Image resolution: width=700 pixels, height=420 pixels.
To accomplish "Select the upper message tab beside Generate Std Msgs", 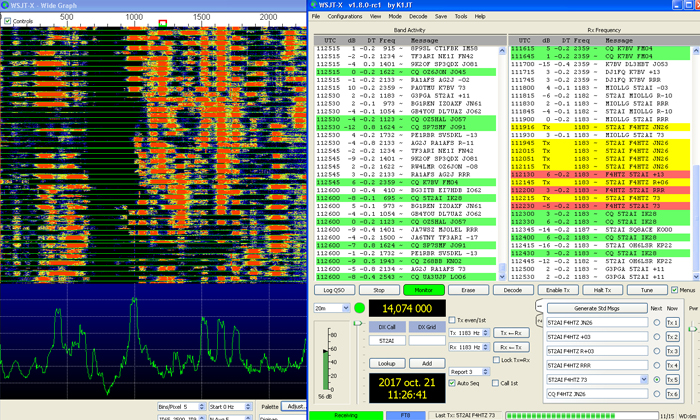I will pyautogui.click(x=539, y=307).
